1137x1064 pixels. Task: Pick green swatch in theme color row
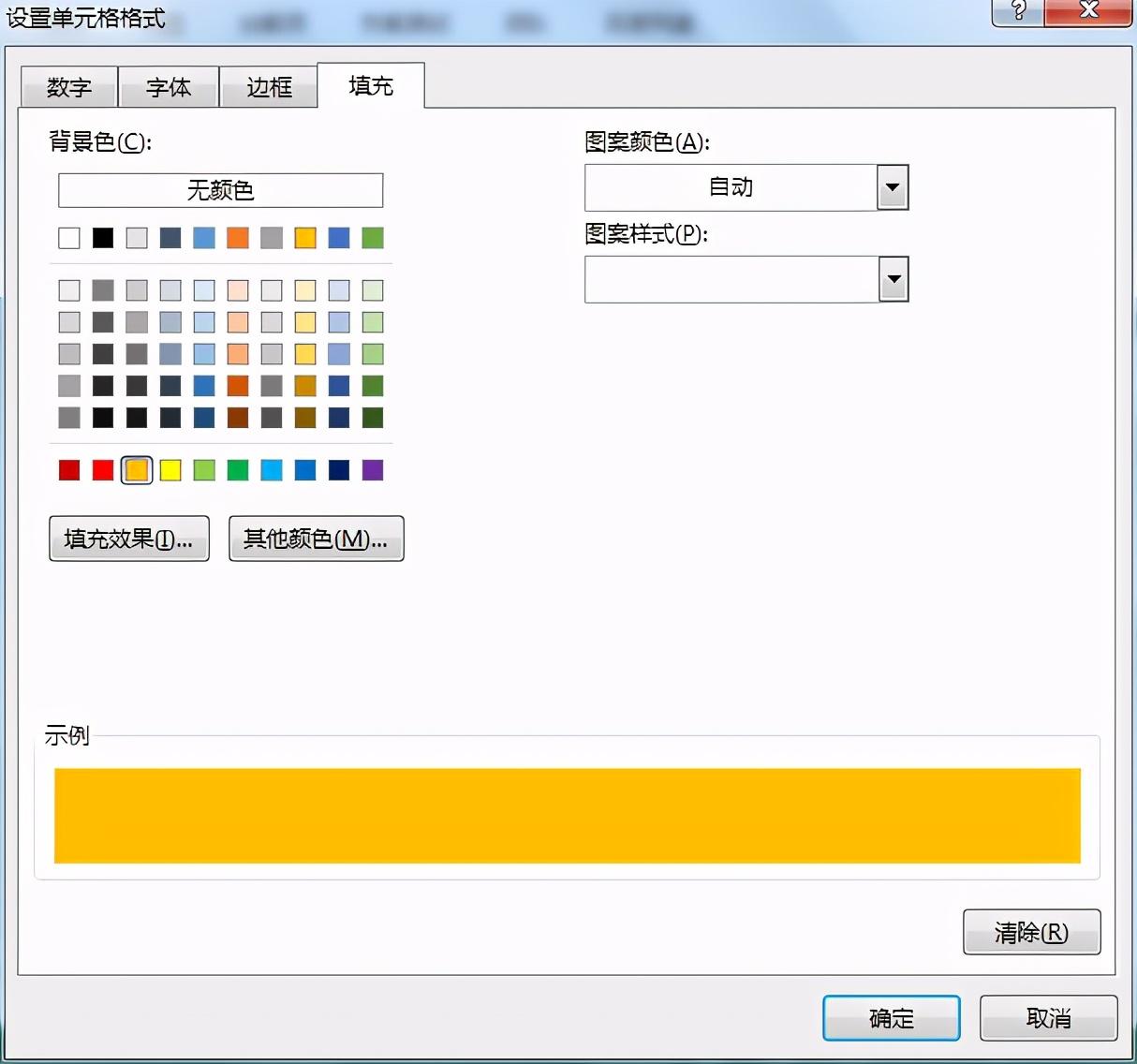(x=373, y=238)
